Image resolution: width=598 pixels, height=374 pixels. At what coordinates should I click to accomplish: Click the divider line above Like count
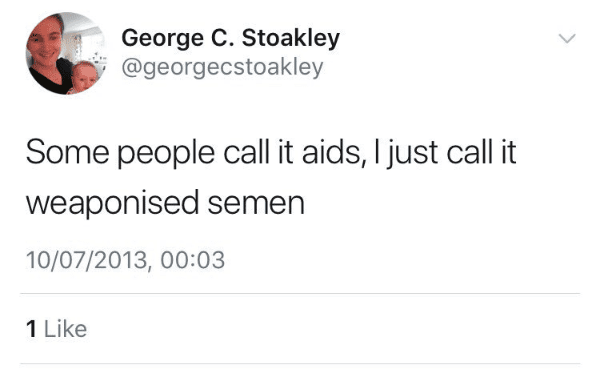pyautogui.click(x=300, y=294)
